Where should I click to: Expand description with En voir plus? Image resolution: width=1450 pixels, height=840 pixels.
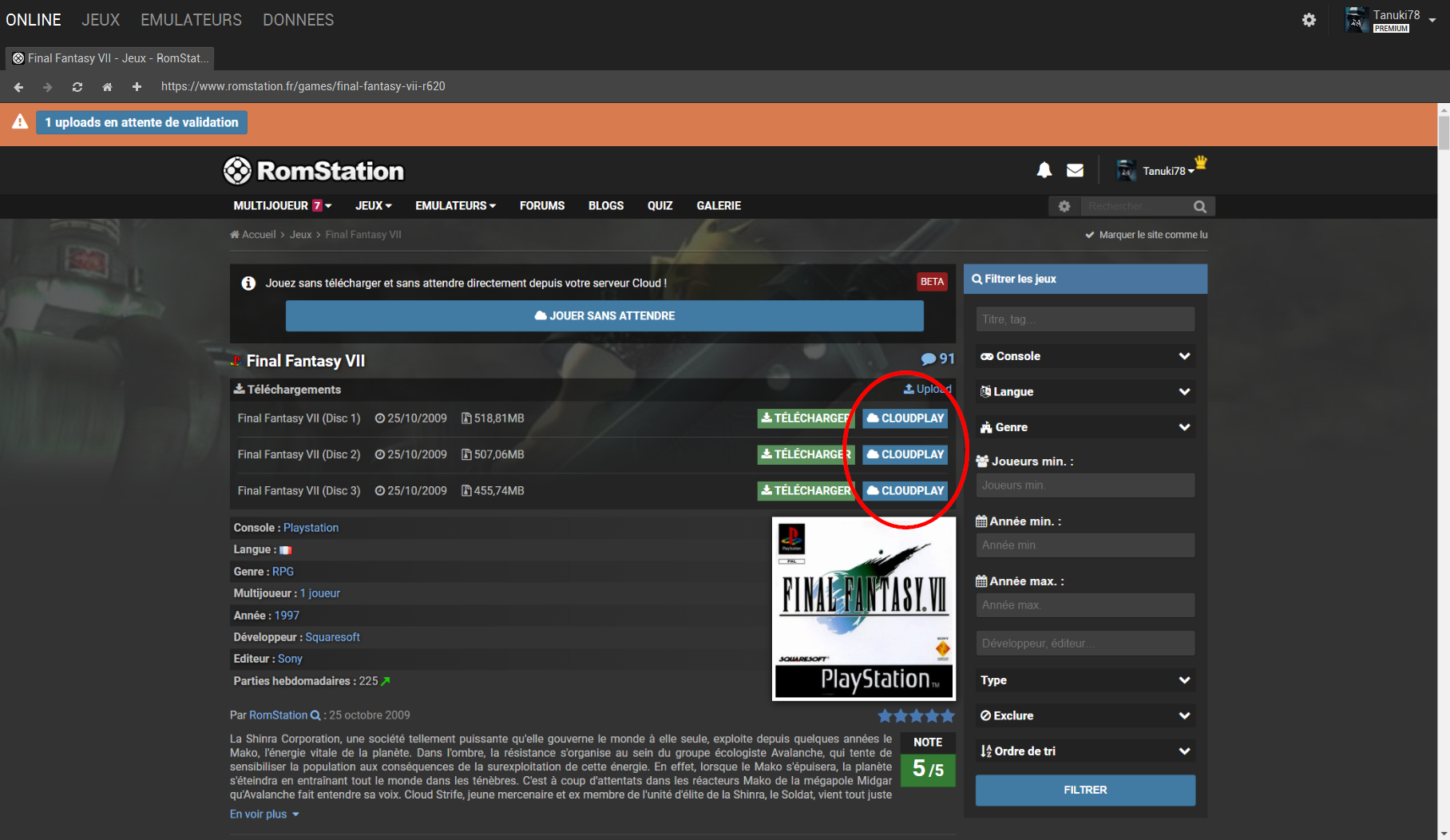click(264, 814)
